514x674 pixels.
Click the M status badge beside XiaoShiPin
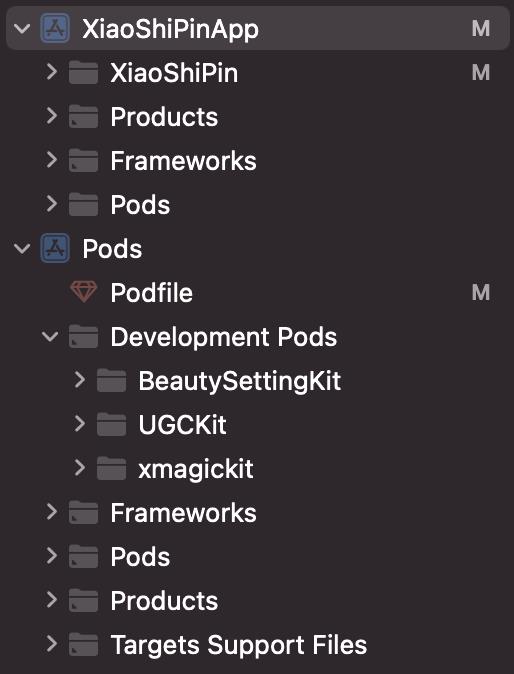481,73
